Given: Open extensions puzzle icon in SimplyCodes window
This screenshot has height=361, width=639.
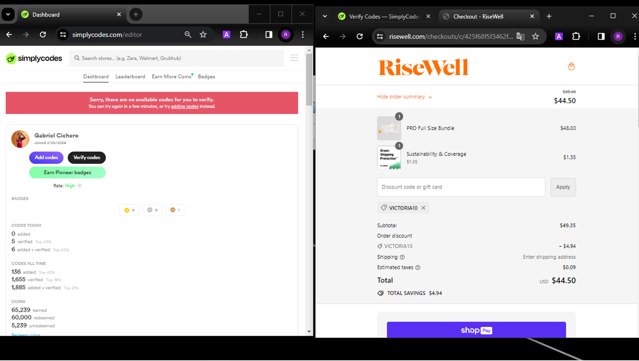Looking at the screenshot, I should 244,35.
